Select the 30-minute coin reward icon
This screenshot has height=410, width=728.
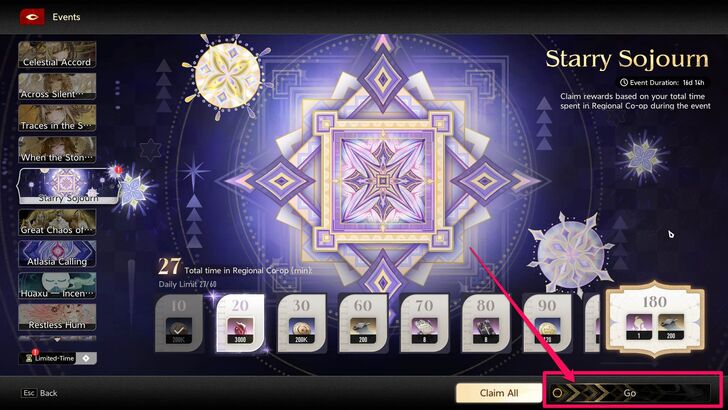pos(301,331)
